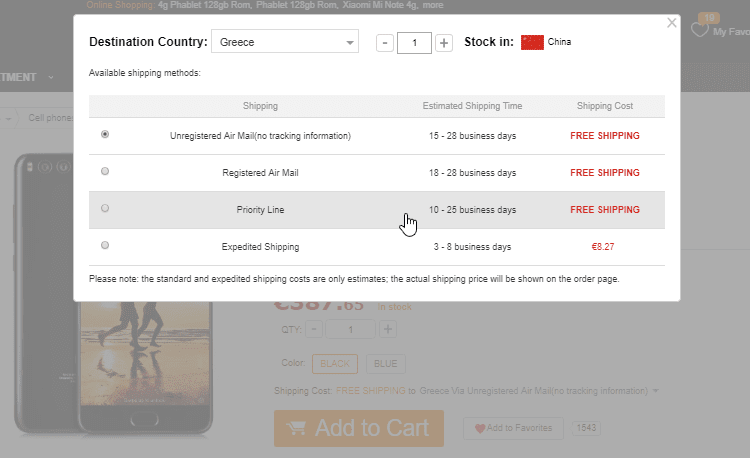
Task: Expand shipping method dropdown on product page
Action: [x=655, y=391]
